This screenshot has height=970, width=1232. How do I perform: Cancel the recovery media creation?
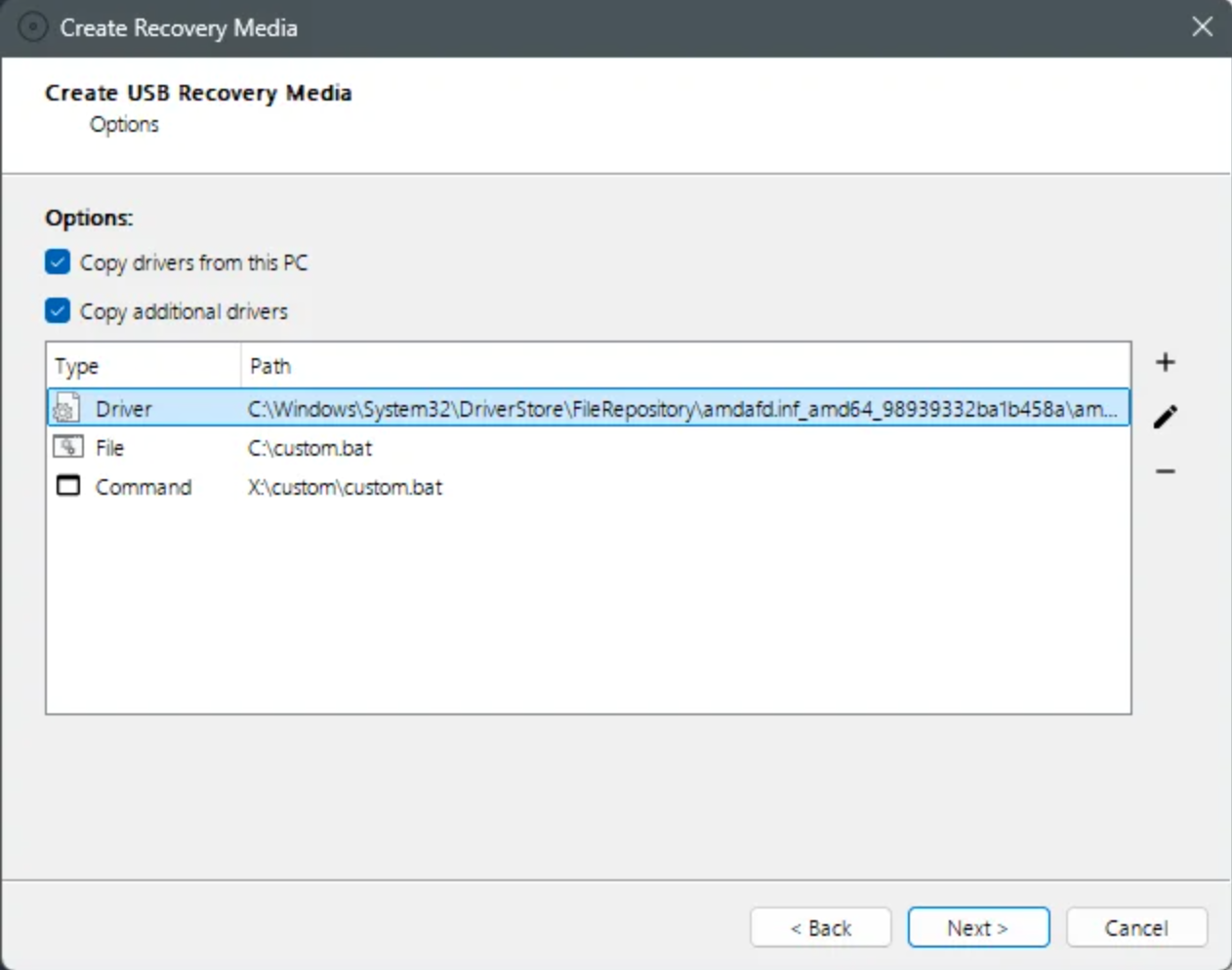click(x=1135, y=927)
